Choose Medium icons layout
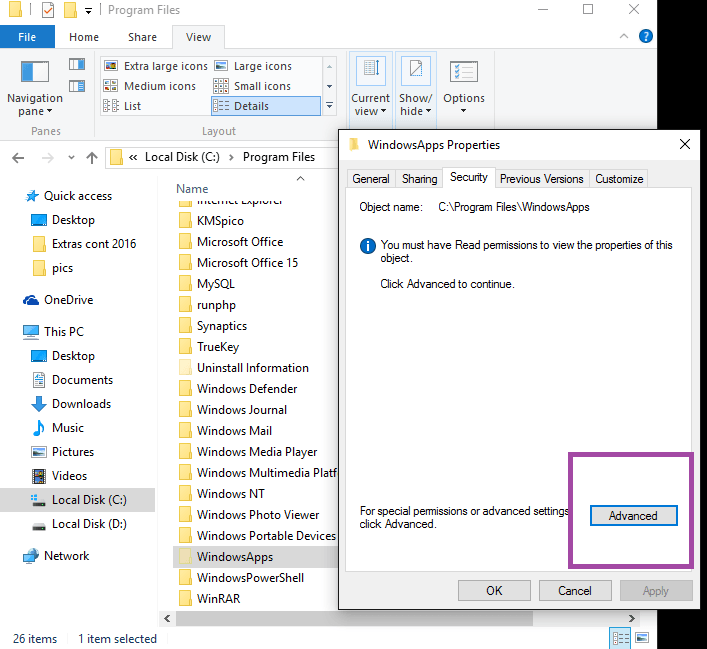This screenshot has width=707, height=649. pos(150,86)
